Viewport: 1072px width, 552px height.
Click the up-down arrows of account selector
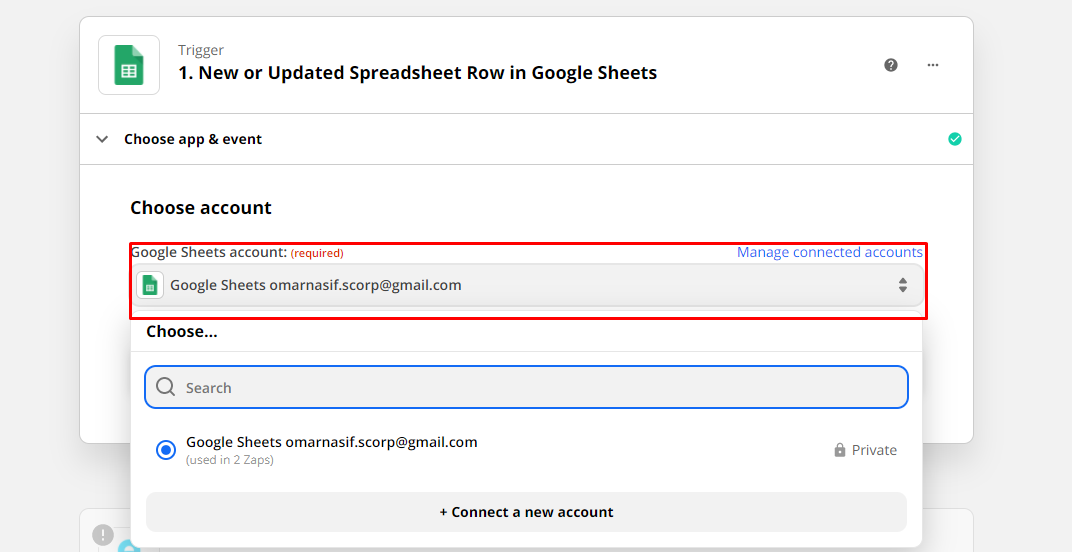tap(902, 285)
